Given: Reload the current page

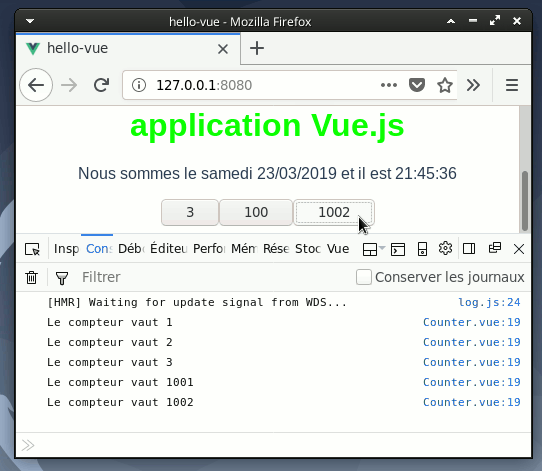Looking at the screenshot, I should click(101, 85).
